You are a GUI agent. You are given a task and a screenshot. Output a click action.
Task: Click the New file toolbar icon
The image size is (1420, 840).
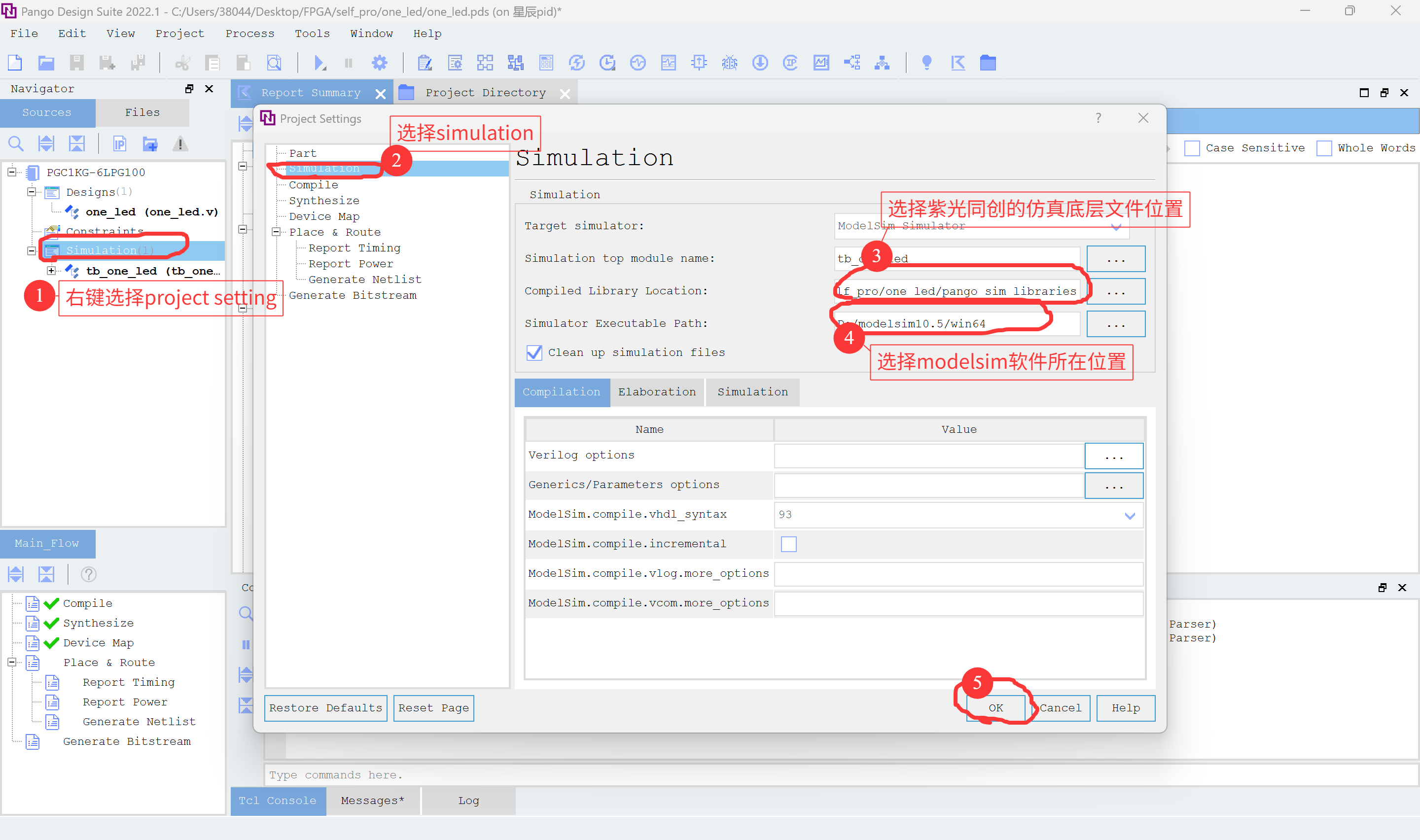point(15,63)
